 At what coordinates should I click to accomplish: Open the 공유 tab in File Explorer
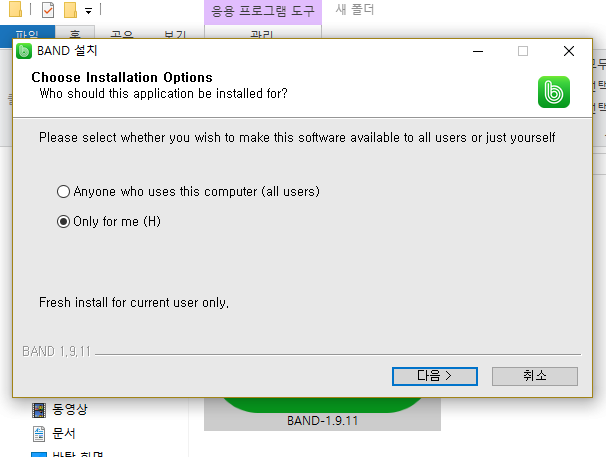coord(122,33)
